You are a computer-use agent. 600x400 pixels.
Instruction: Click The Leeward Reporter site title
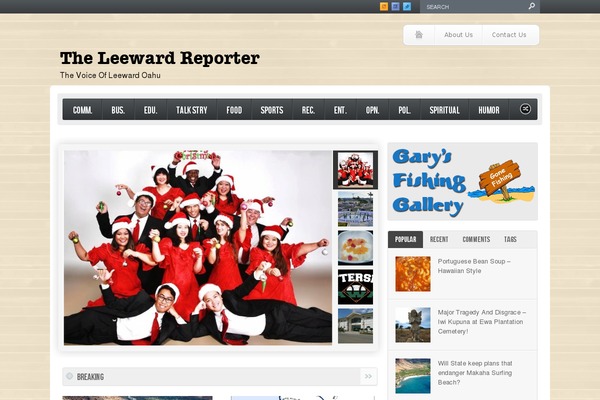click(x=160, y=58)
